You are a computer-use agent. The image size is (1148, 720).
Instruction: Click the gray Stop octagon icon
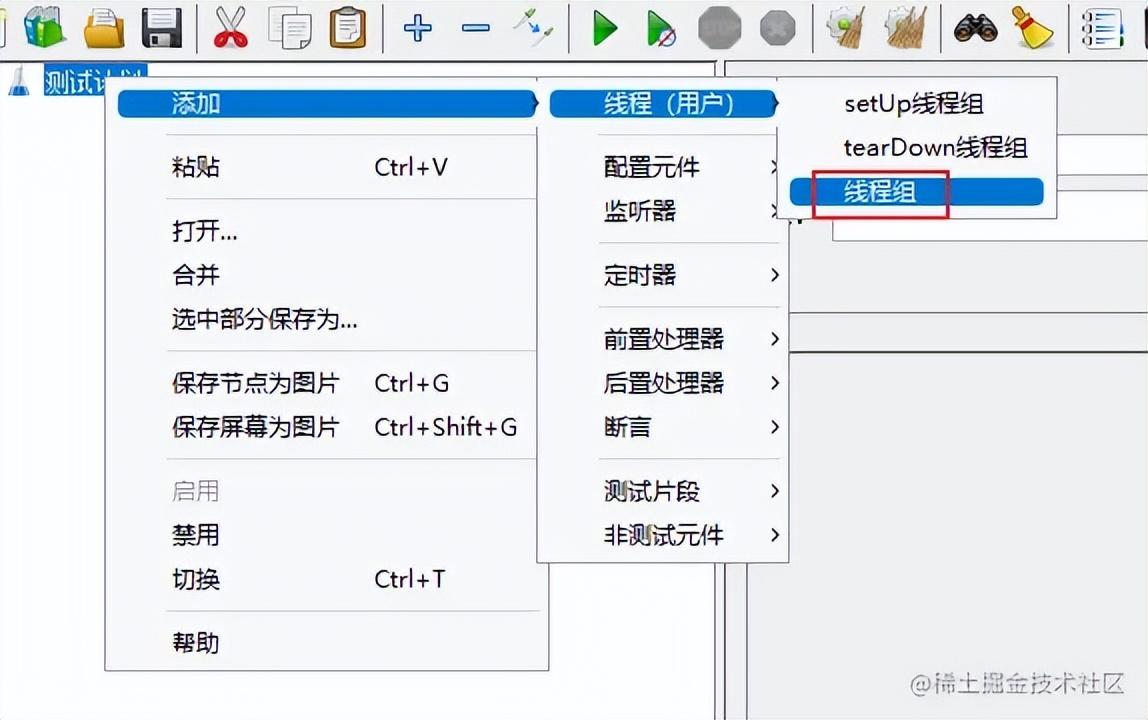point(719,28)
